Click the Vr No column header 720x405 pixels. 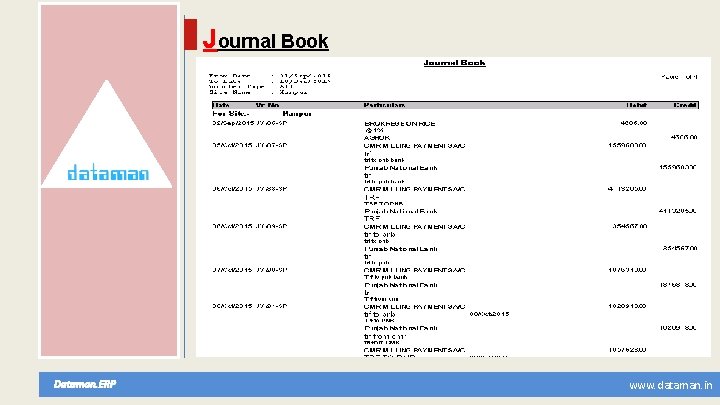click(x=267, y=105)
